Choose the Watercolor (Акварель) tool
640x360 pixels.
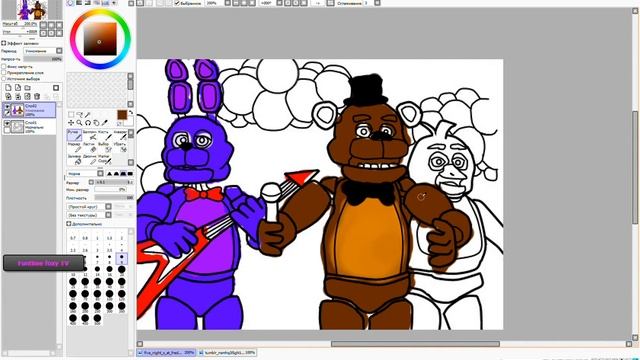click(x=120, y=135)
